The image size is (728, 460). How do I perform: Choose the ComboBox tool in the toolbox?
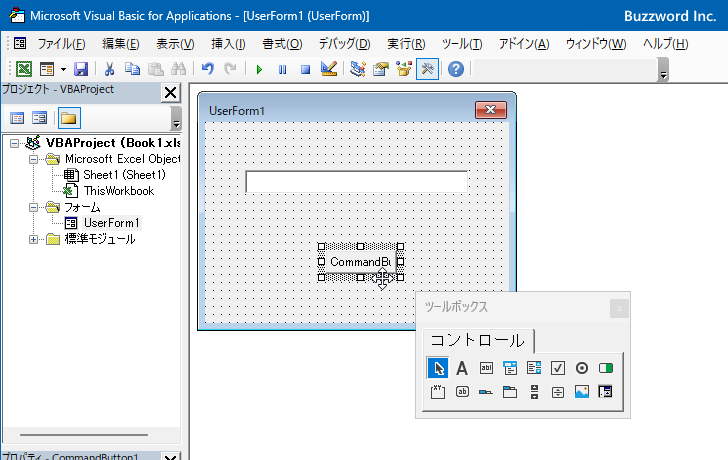510,368
